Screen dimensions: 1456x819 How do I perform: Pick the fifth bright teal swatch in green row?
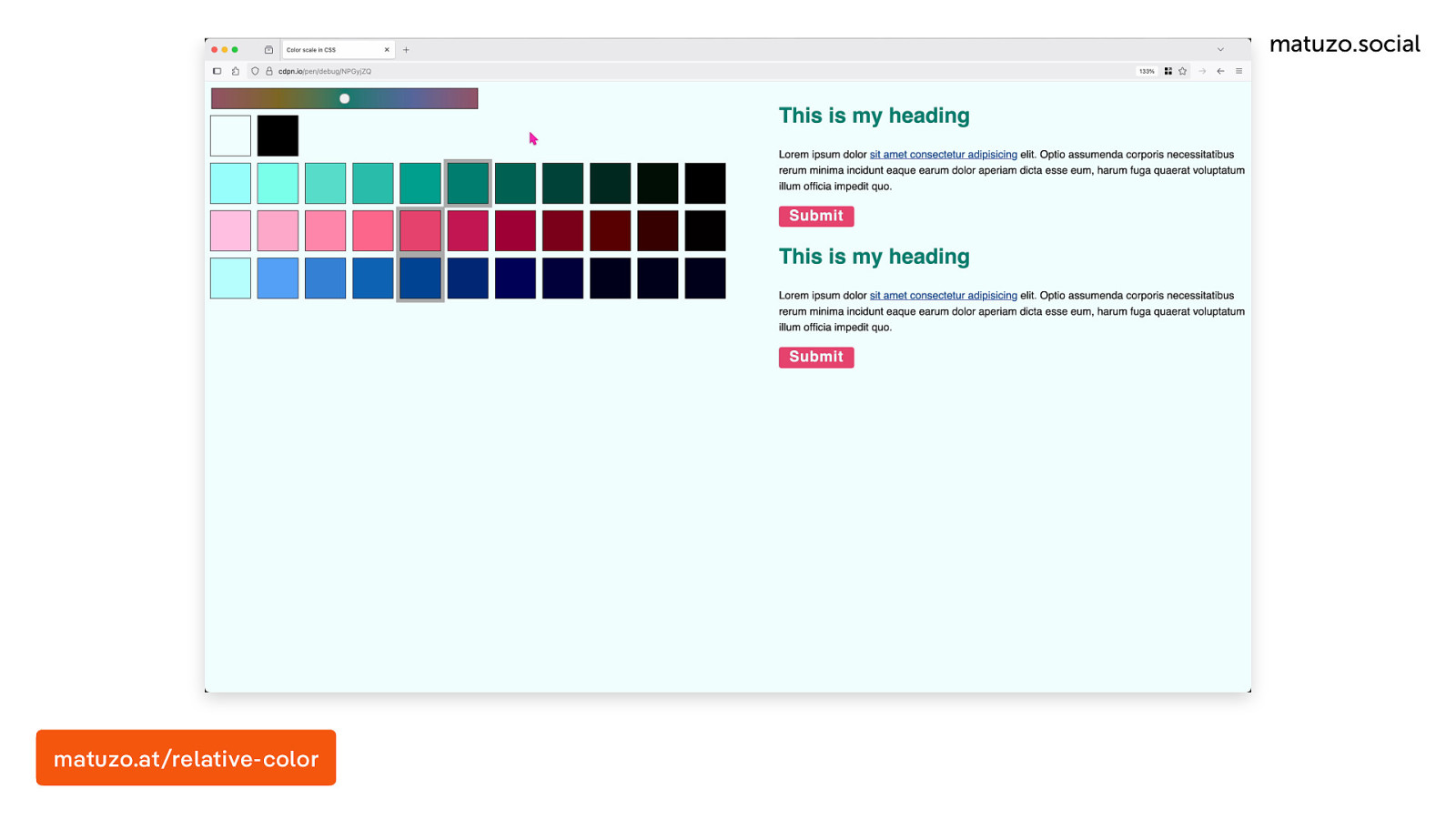(x=420, y=183)
